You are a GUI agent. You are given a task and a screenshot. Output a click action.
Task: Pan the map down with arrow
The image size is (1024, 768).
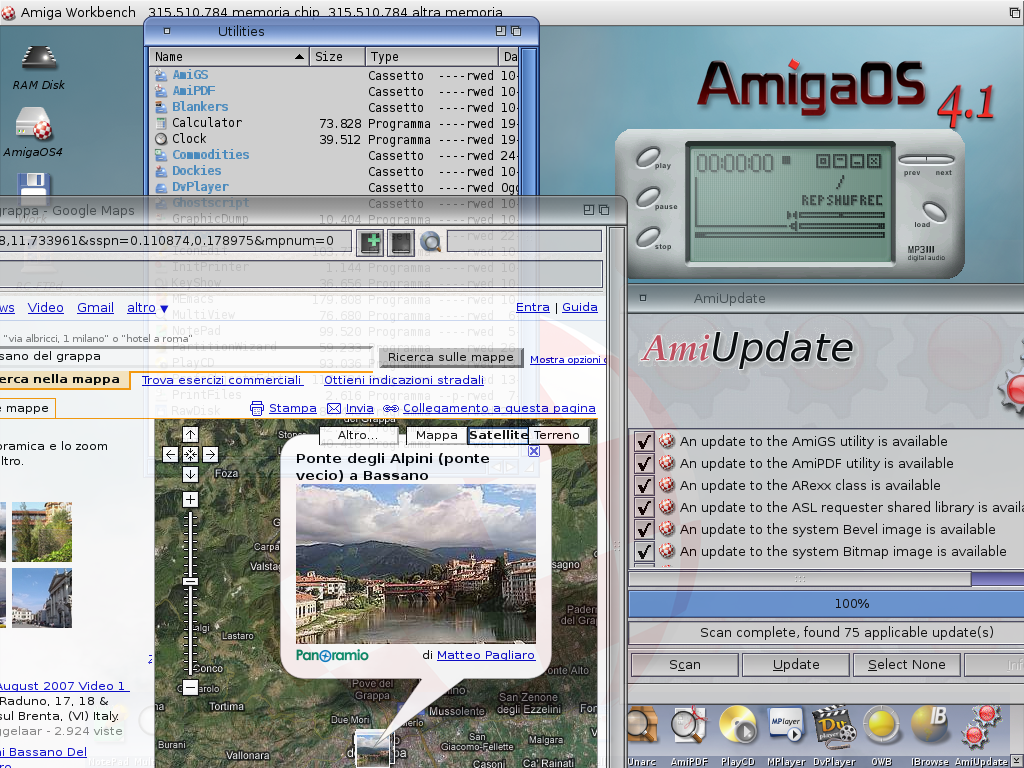(190, 475)
